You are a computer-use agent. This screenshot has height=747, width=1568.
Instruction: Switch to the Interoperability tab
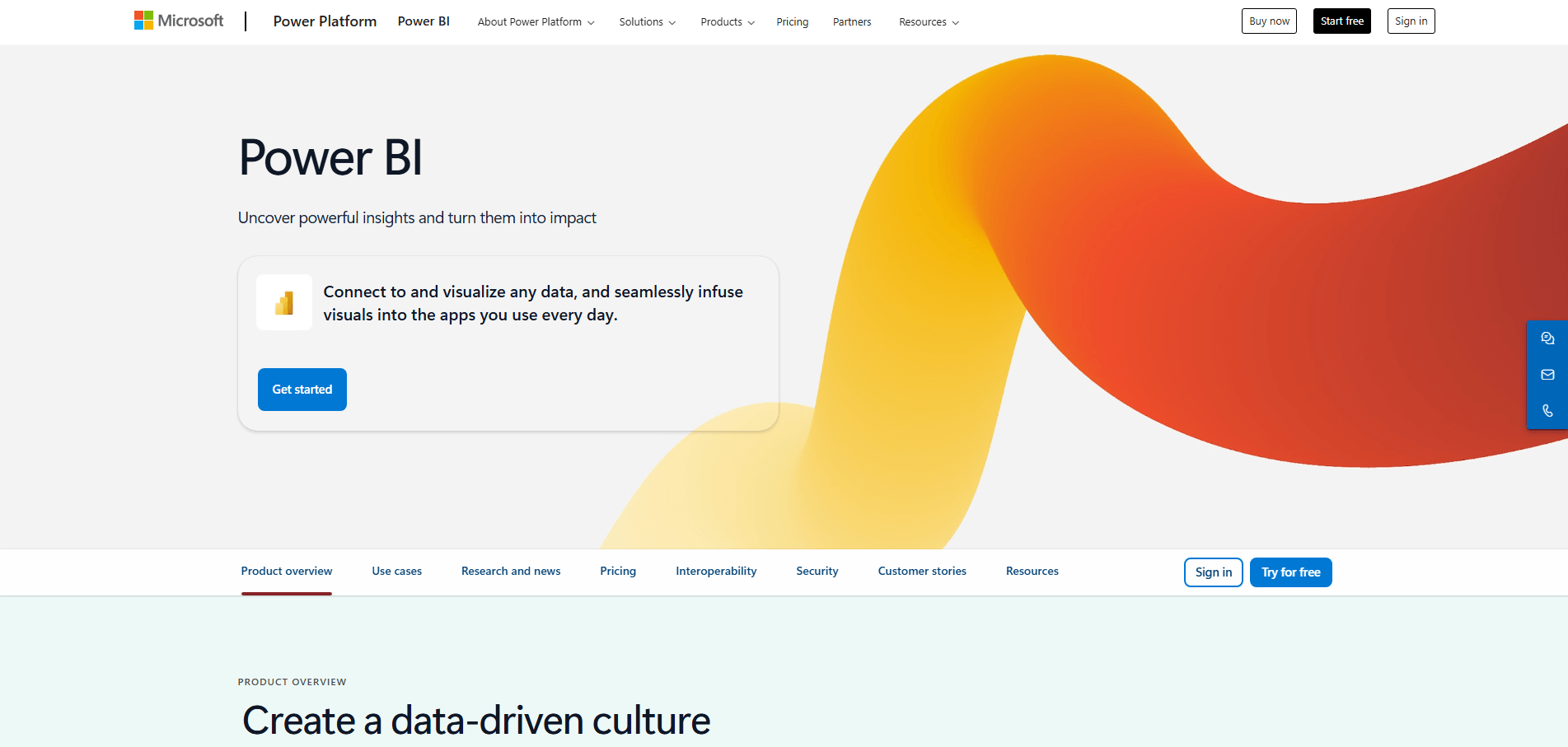click(716, 571)
